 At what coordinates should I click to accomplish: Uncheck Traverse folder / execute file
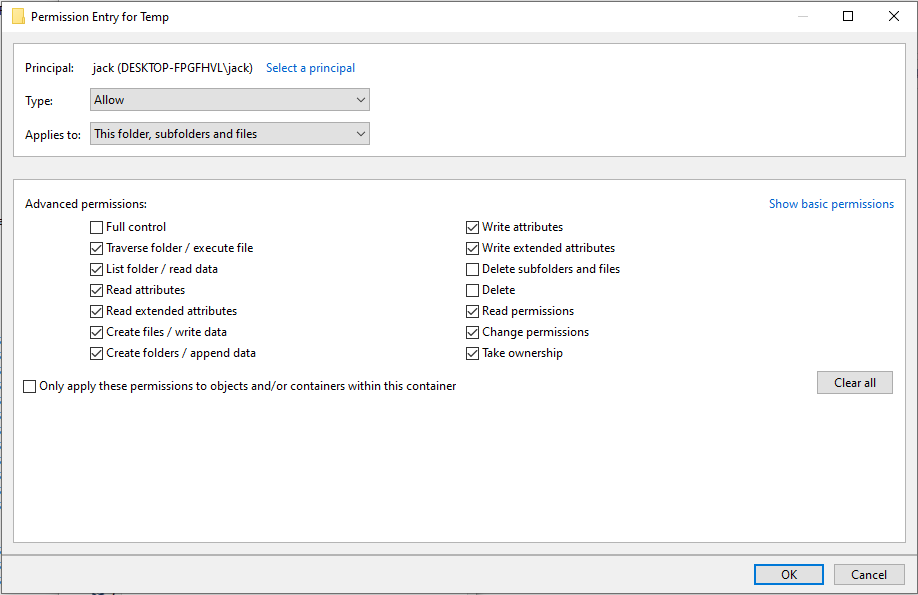coord(97,248)
